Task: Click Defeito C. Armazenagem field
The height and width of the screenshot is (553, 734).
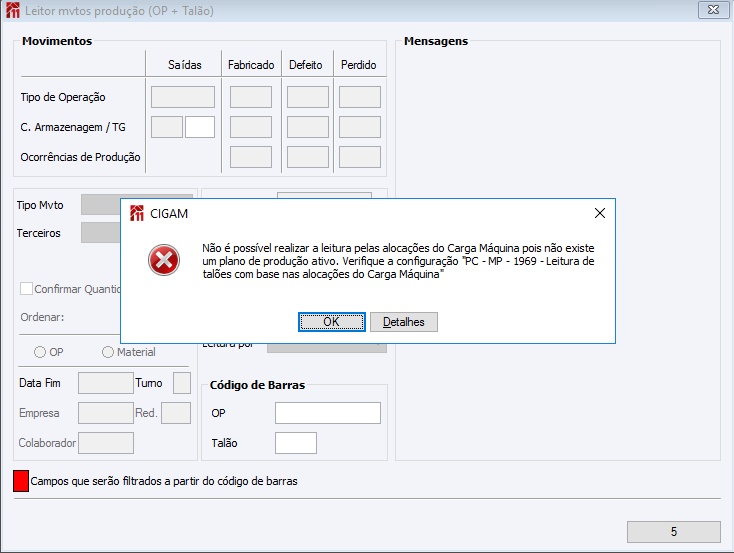Action: coord(308,127)
